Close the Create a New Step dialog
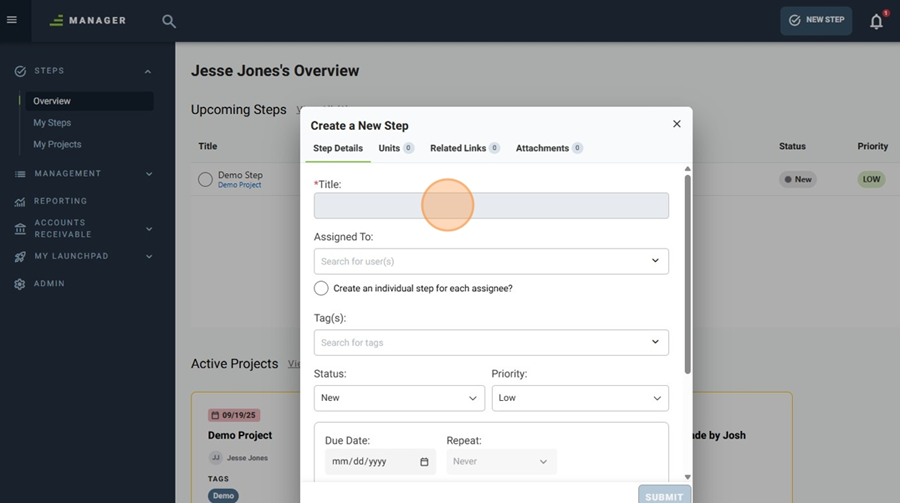Image resolution: width=900 pixels, height=503 pixels. pos(677,124)
